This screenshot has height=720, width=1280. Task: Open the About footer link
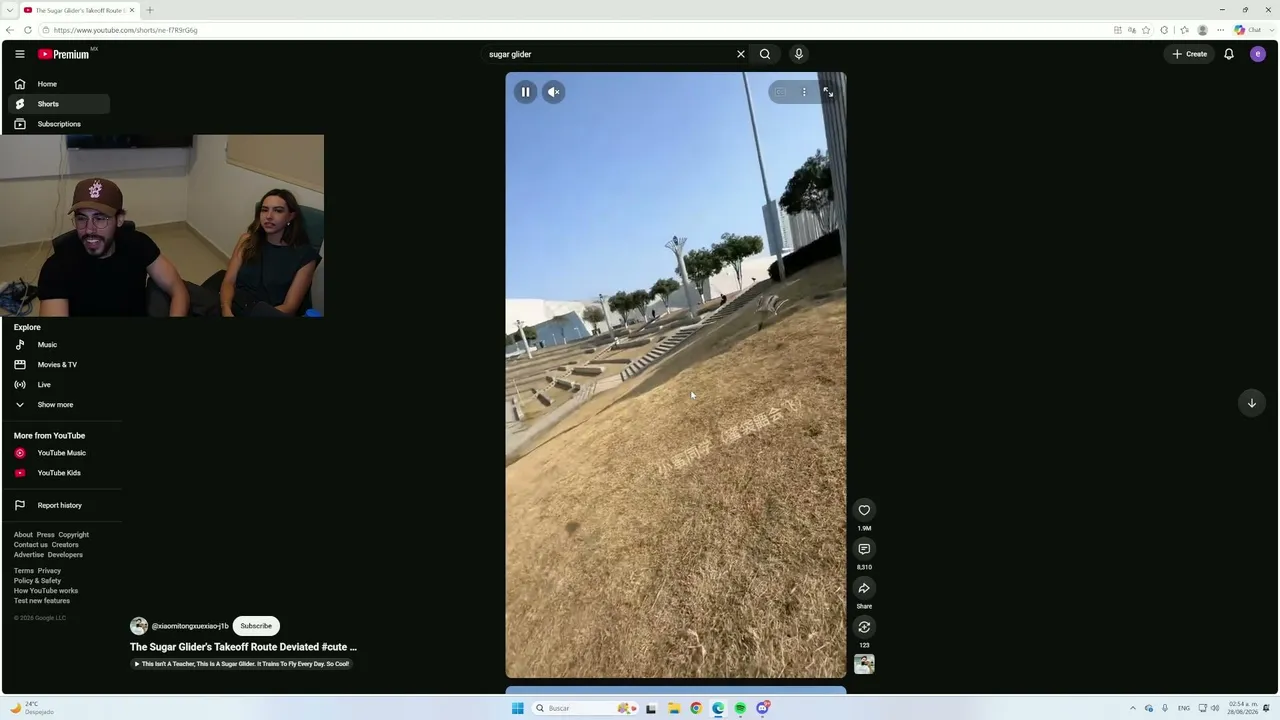23,535
